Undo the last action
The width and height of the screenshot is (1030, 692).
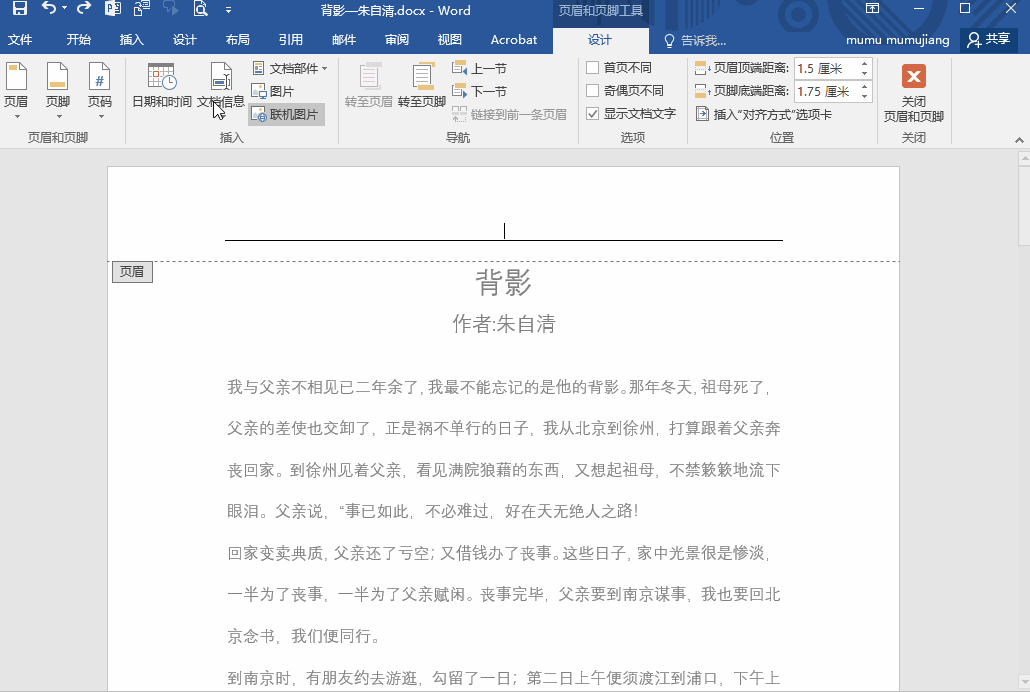[49, 9]
